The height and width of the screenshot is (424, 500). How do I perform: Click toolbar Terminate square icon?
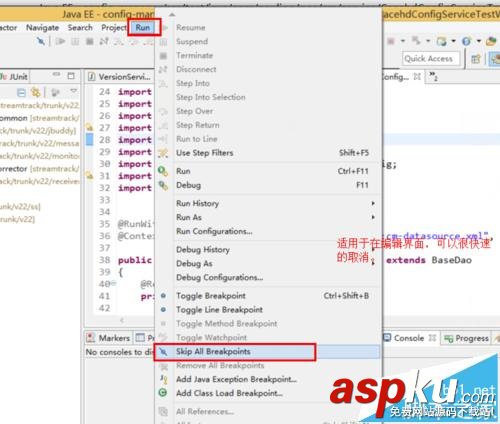click(x=89, y=41)
